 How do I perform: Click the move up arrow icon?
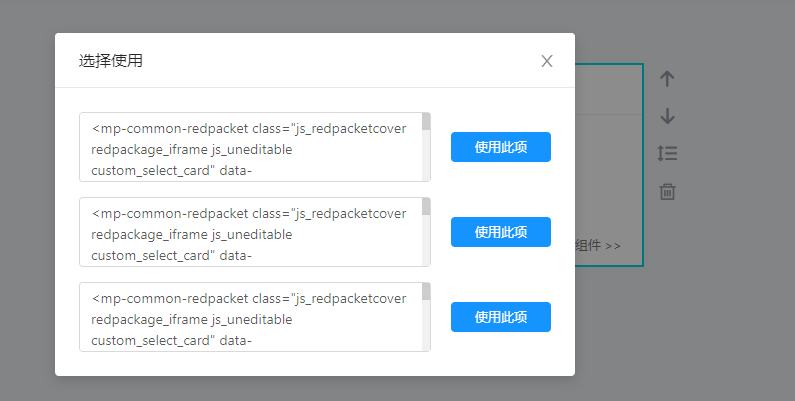click(x=668, y=79)
